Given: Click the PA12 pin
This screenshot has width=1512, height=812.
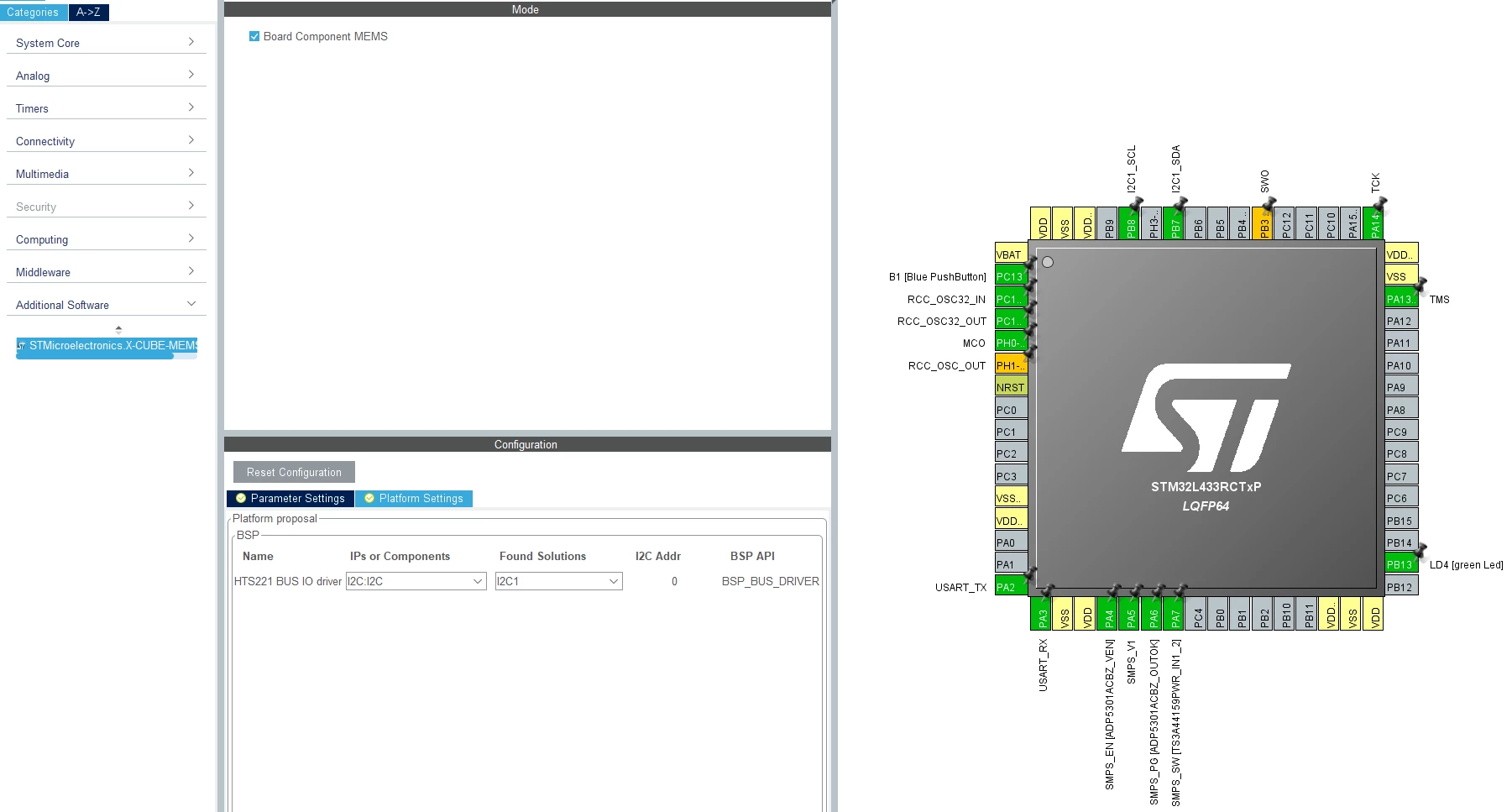Looking at the screenshot, I should [1401, 321].
